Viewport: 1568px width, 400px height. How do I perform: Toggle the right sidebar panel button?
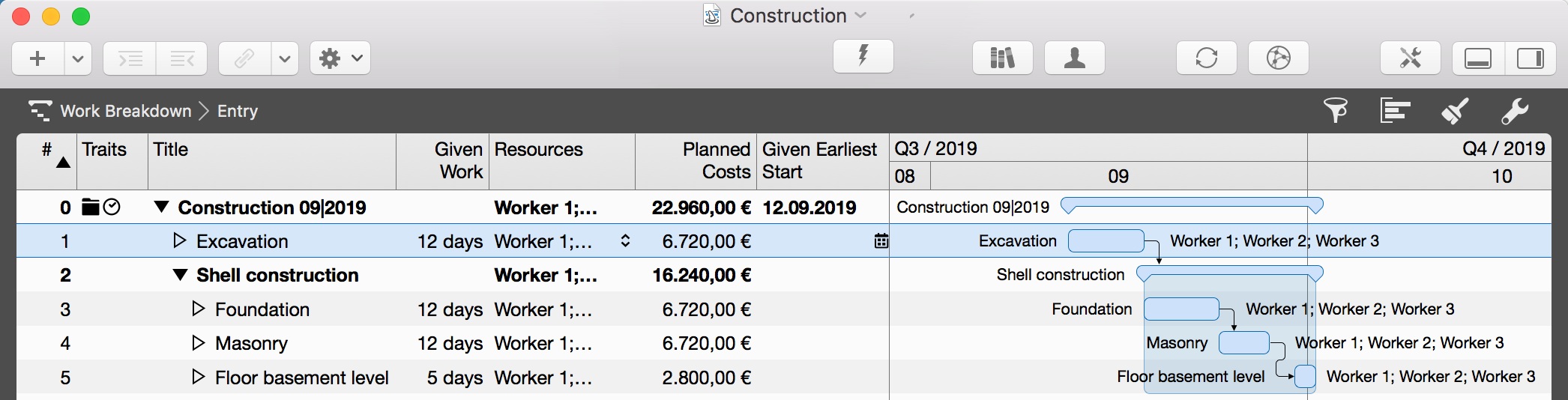[x=1530, y=58]
